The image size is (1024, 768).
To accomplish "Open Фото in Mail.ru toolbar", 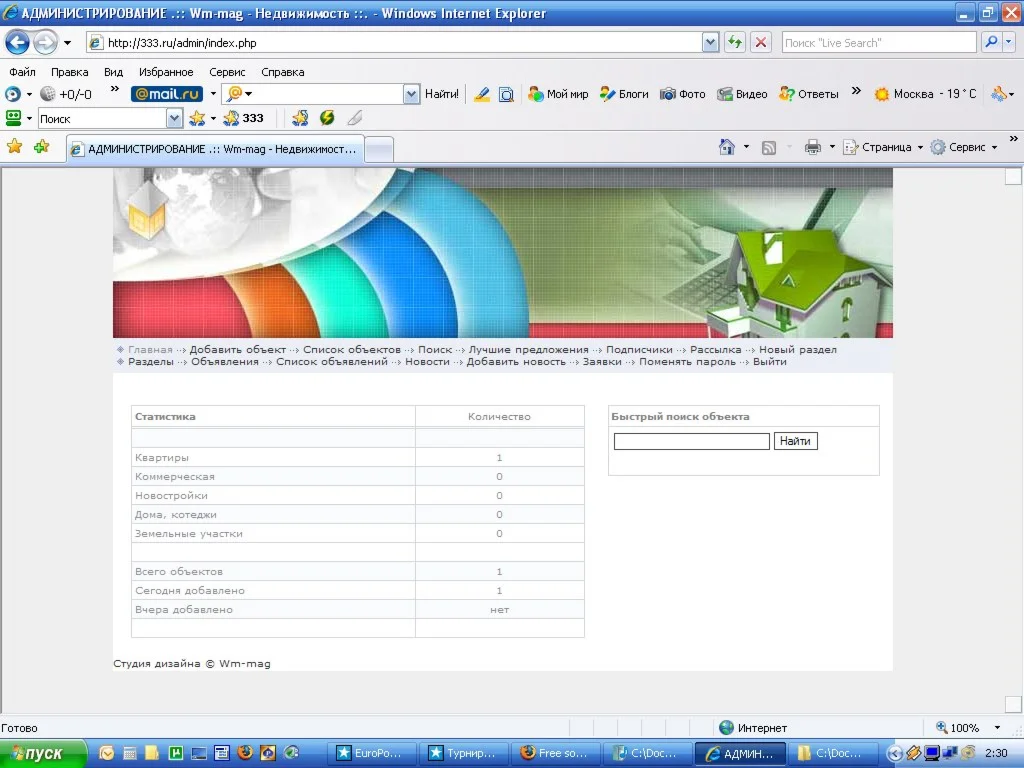I will [x=683, y=94].
